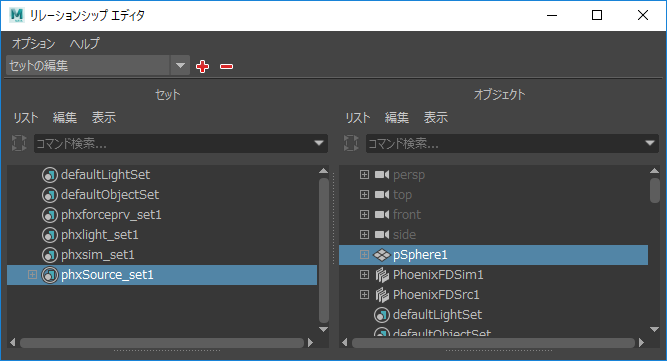This screenshot has height=361, width=667.
Task: Expand the front camera node
Action: pyautogui.click(x=364, y=214)
